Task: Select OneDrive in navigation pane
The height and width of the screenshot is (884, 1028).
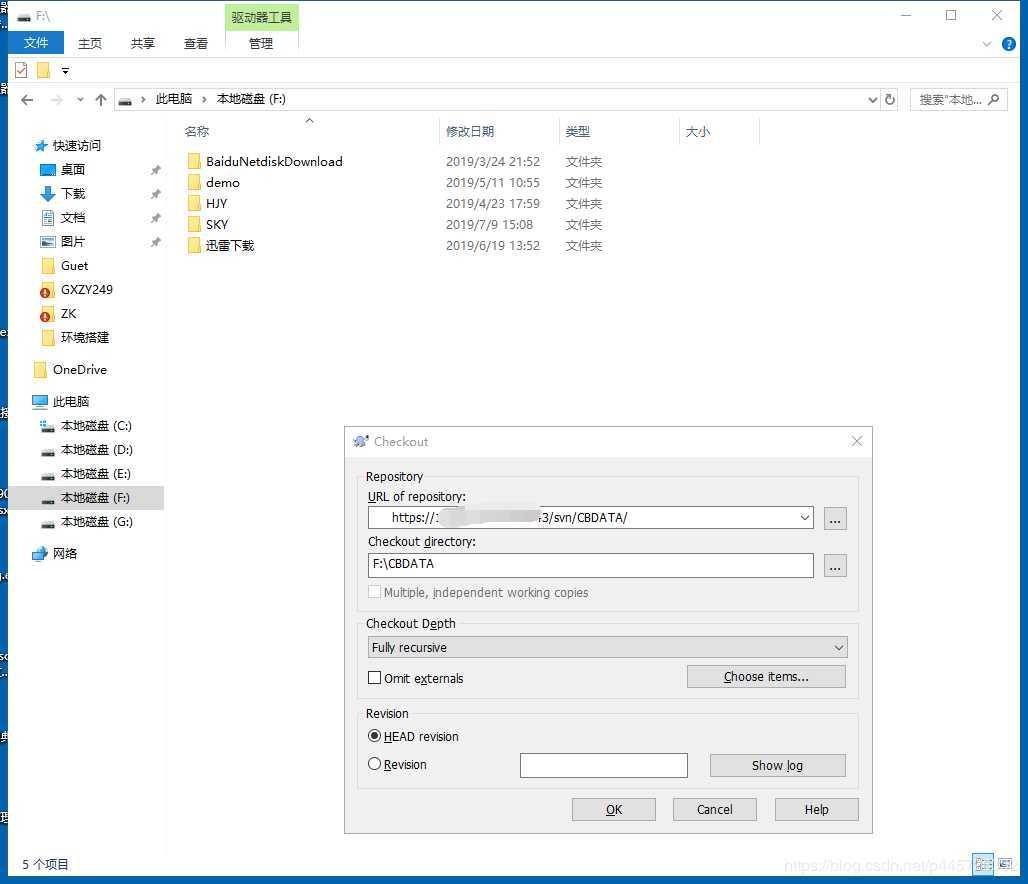Action: [x=79, y=370]
